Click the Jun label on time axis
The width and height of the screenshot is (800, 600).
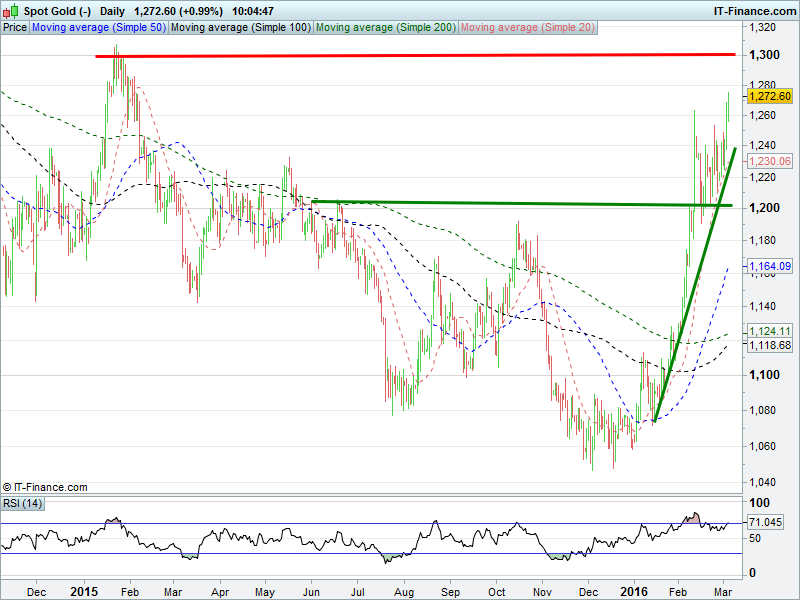311,592
